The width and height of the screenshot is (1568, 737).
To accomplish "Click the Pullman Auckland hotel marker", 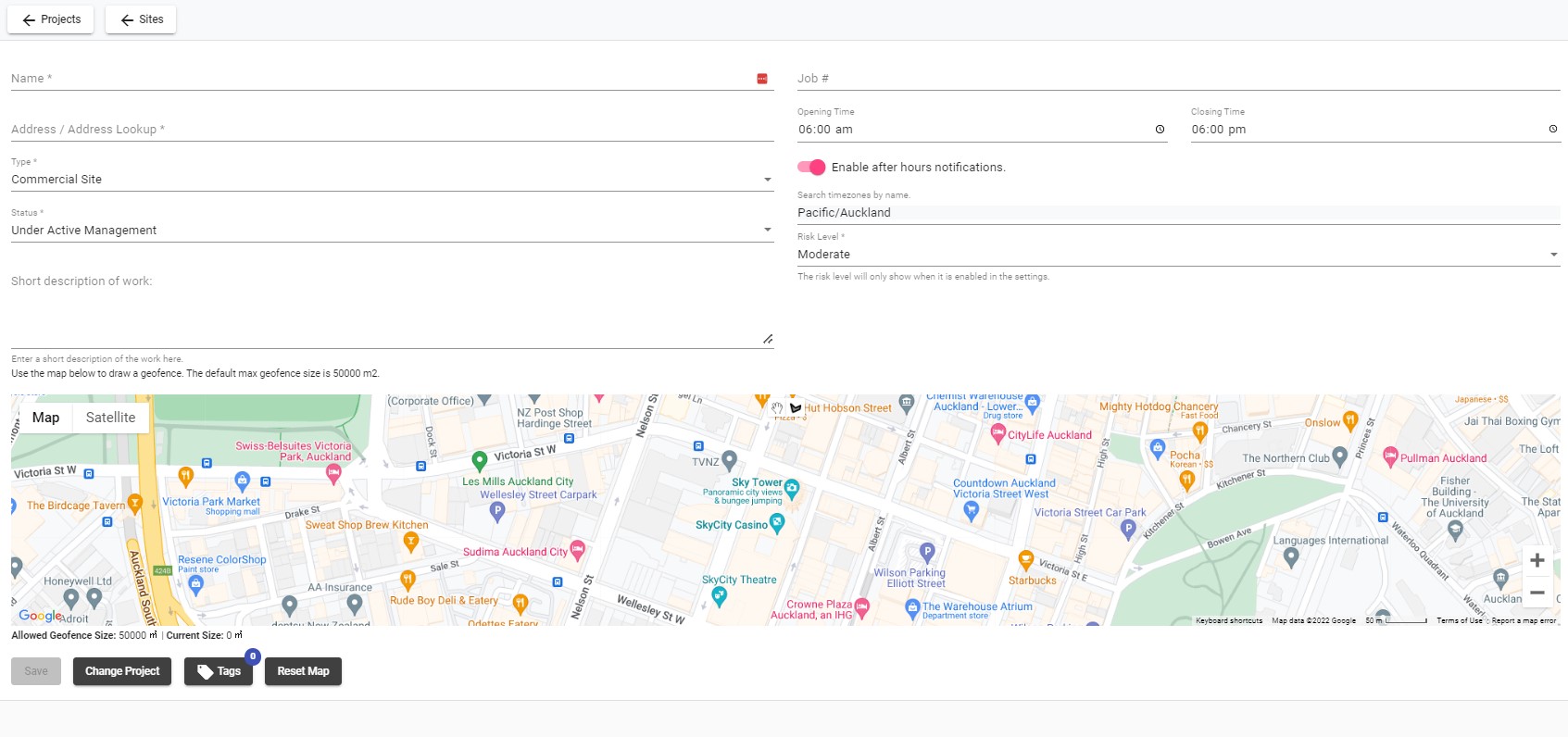I will coord(1389,456).
